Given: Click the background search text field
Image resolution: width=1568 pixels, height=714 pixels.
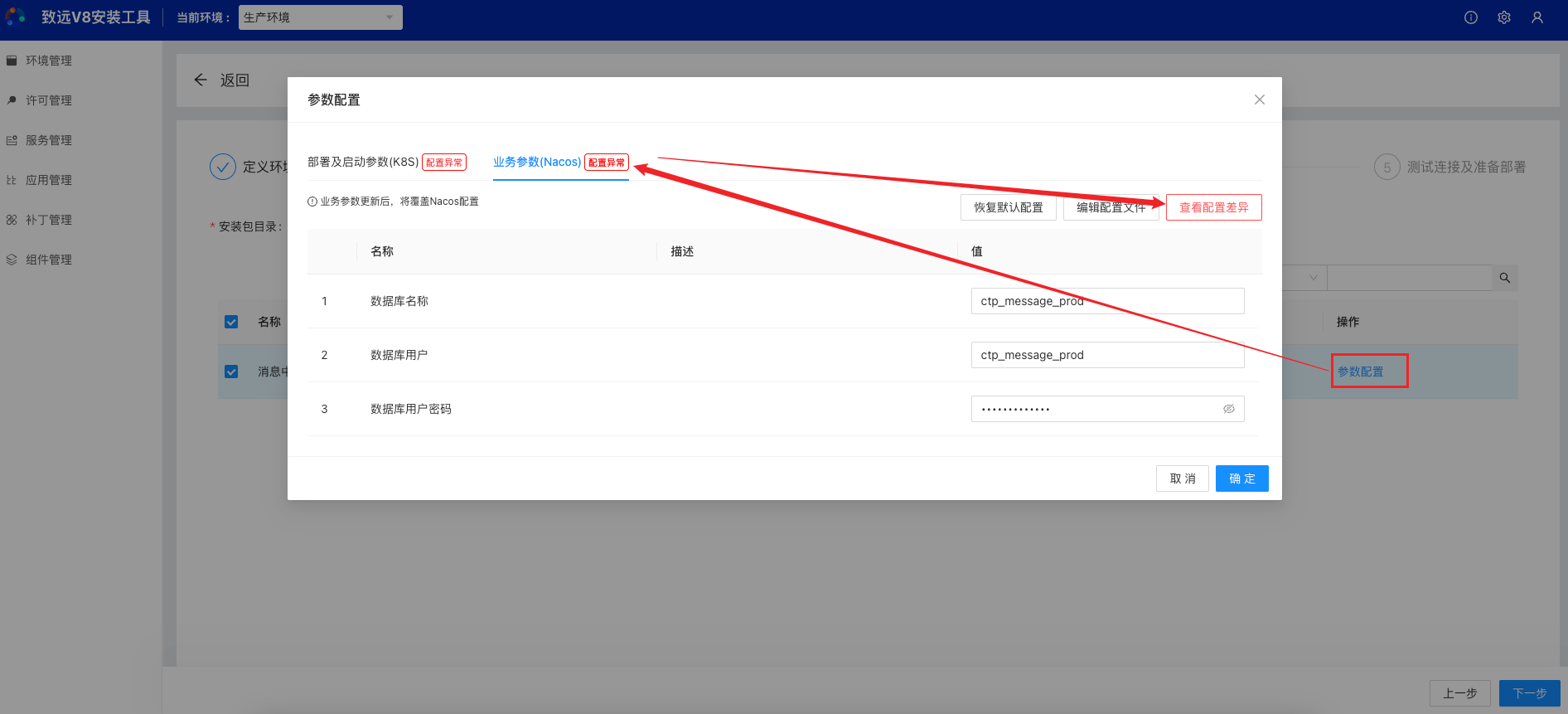Looking at the screenshot, I should tap(1410, 278).
